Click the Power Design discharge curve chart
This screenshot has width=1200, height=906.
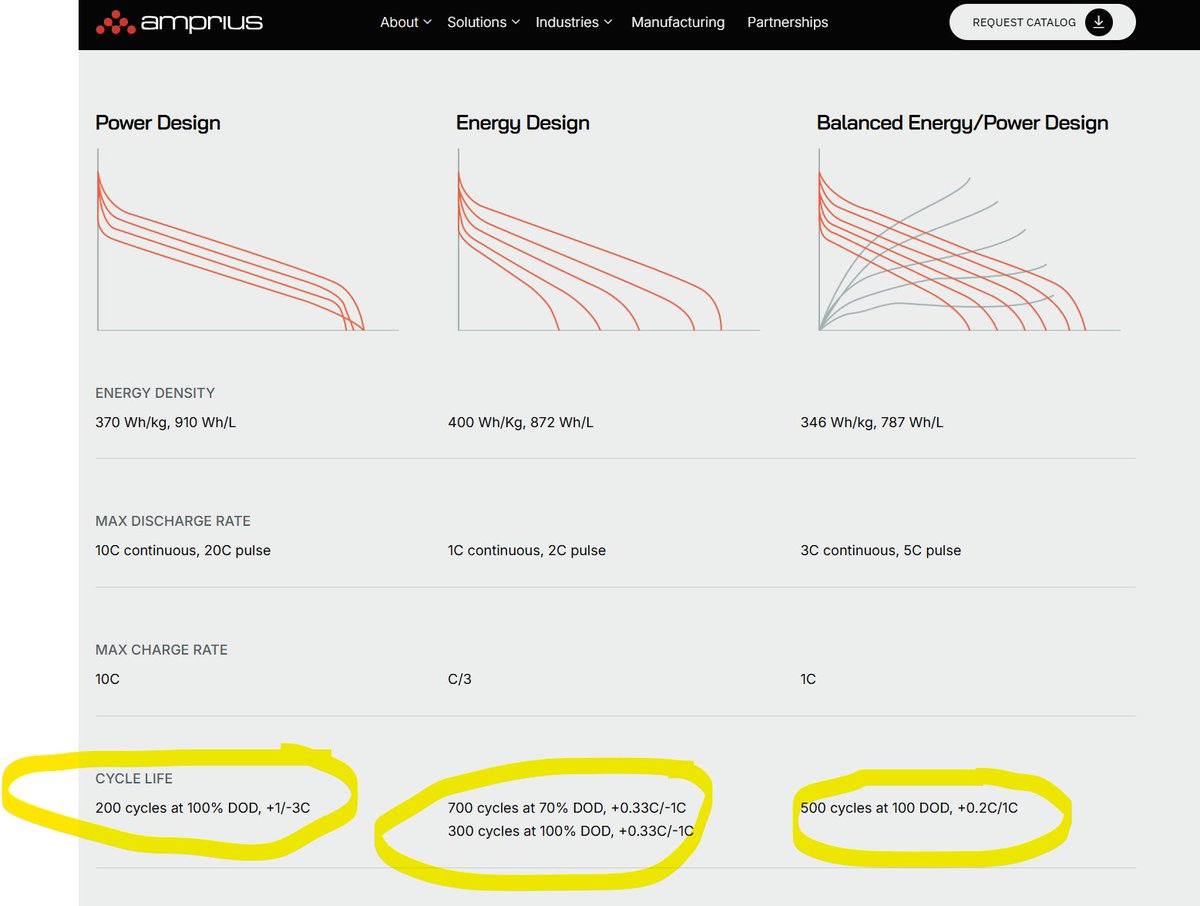(x=247, y=240)
